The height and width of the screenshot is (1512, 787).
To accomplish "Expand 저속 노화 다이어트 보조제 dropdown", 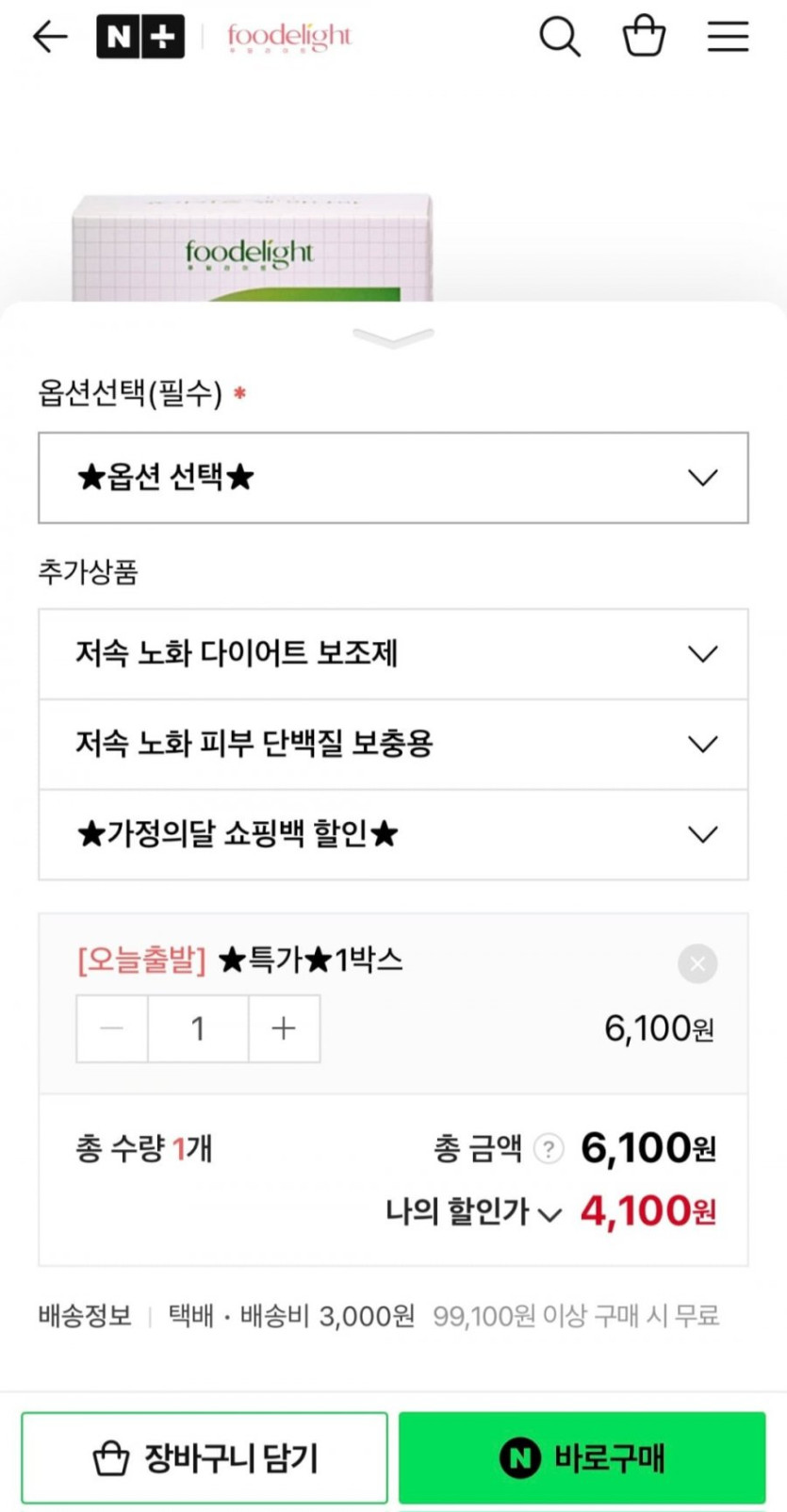I will point(393,653).
